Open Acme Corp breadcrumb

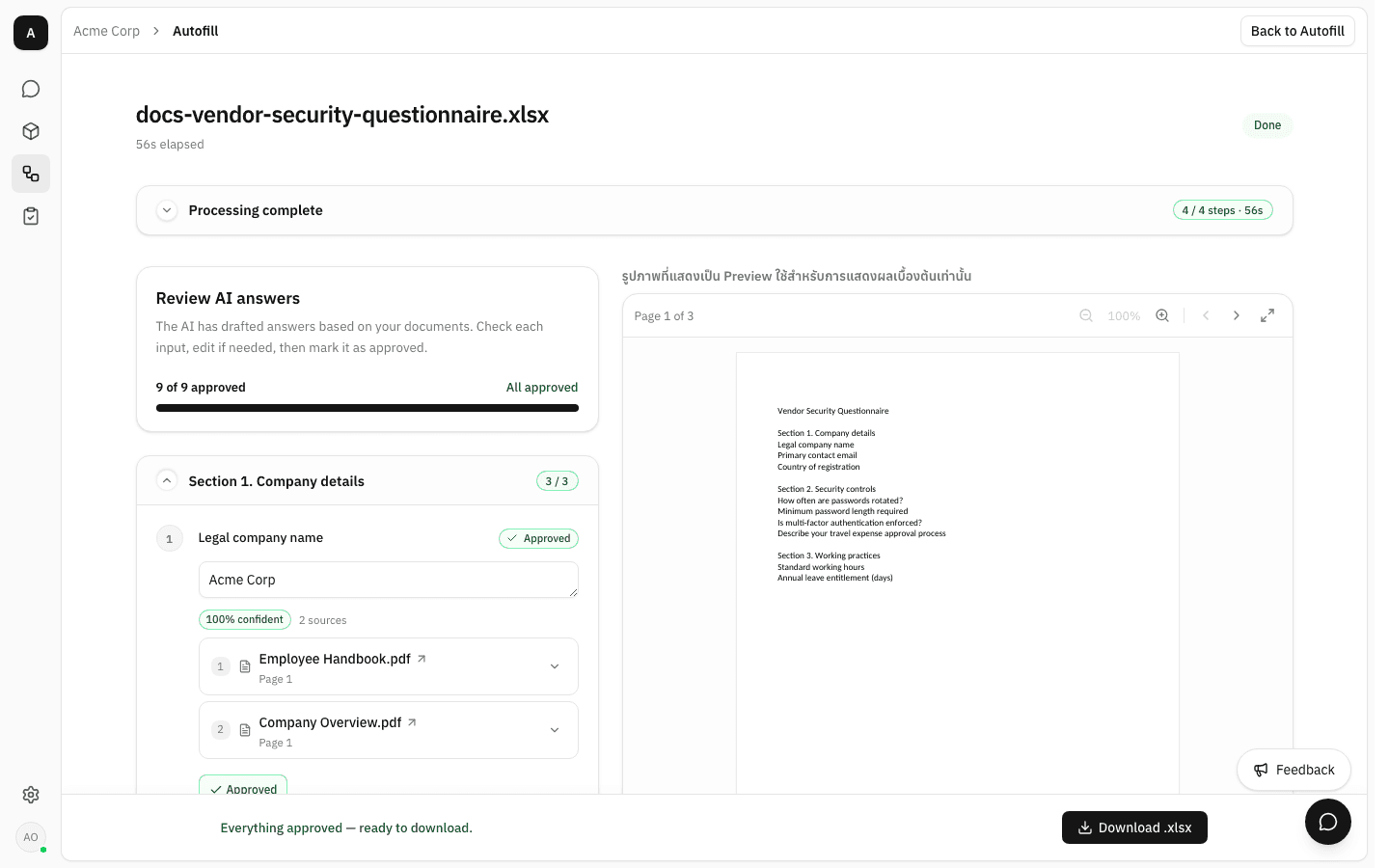(106, 31)
